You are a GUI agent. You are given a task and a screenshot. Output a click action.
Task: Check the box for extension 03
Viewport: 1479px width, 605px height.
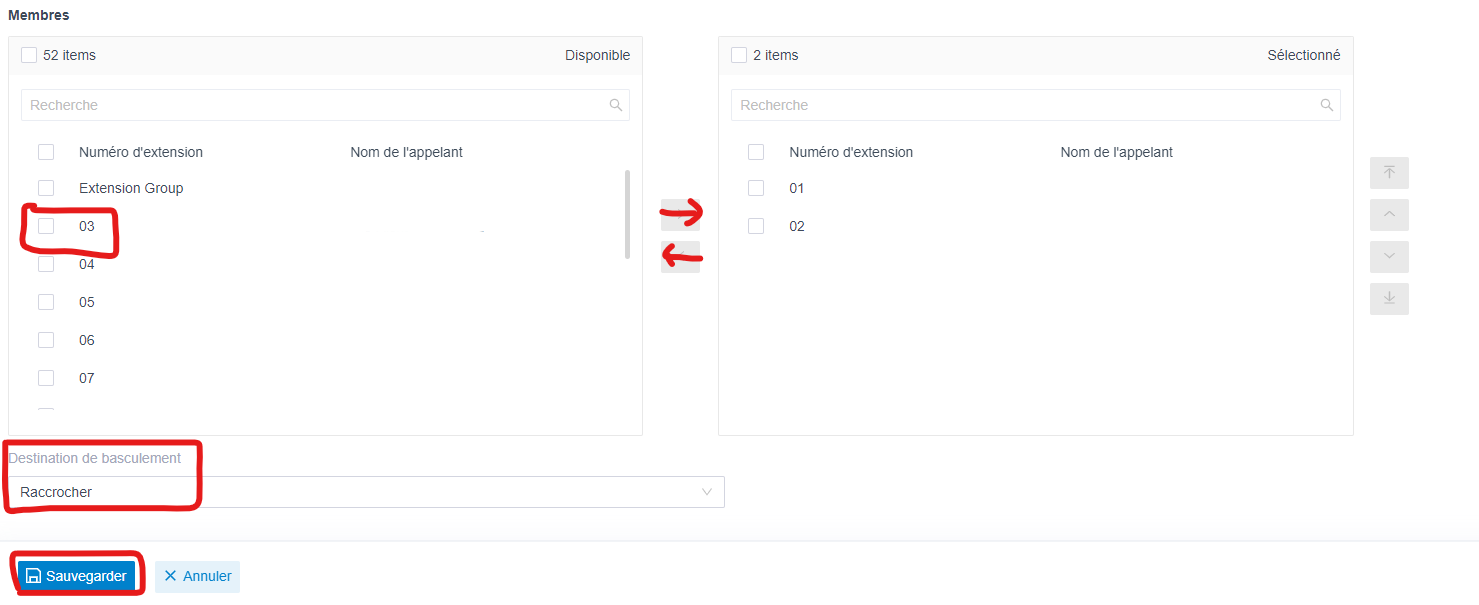coord(46,226)
